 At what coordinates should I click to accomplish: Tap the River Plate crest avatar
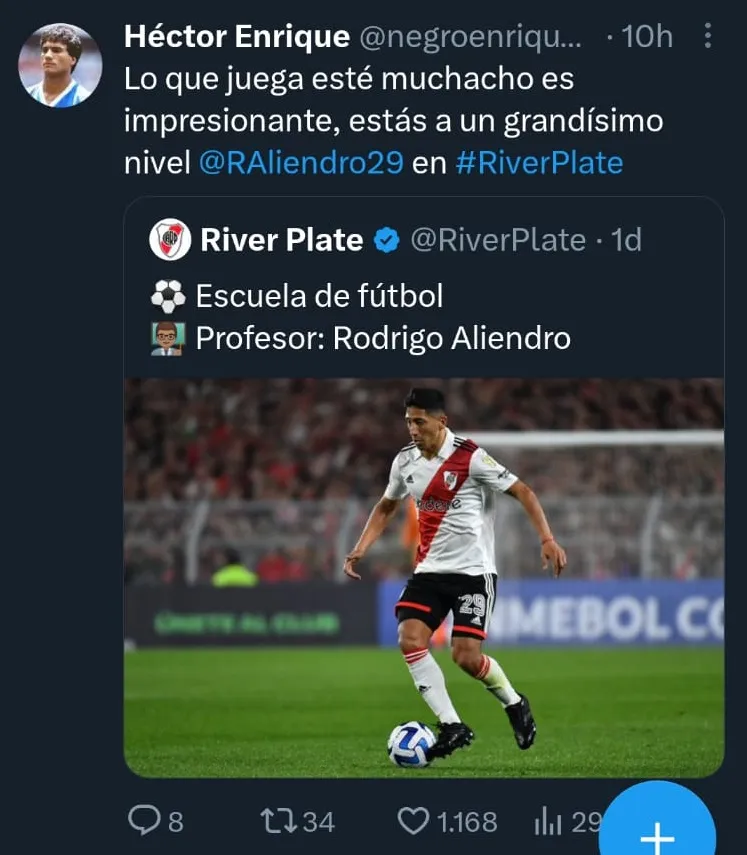click(x=170, y=240)
